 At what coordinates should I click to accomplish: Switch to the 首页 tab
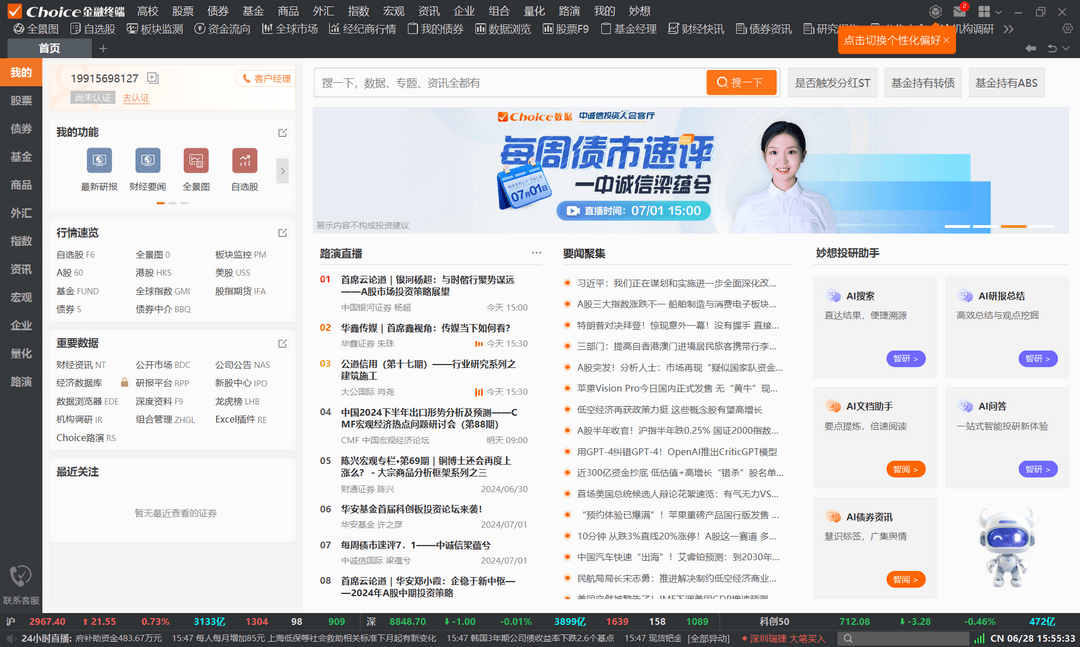click(x=48, y=47)
